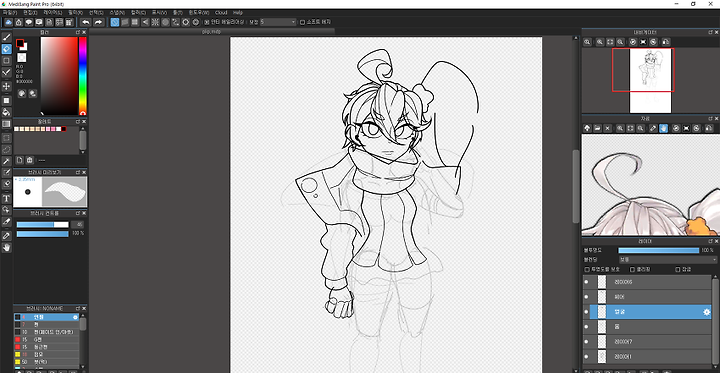This screenshot has height=373, width=720.
Task: Undock the color panel using its float icon
Action: click(78, 32)
